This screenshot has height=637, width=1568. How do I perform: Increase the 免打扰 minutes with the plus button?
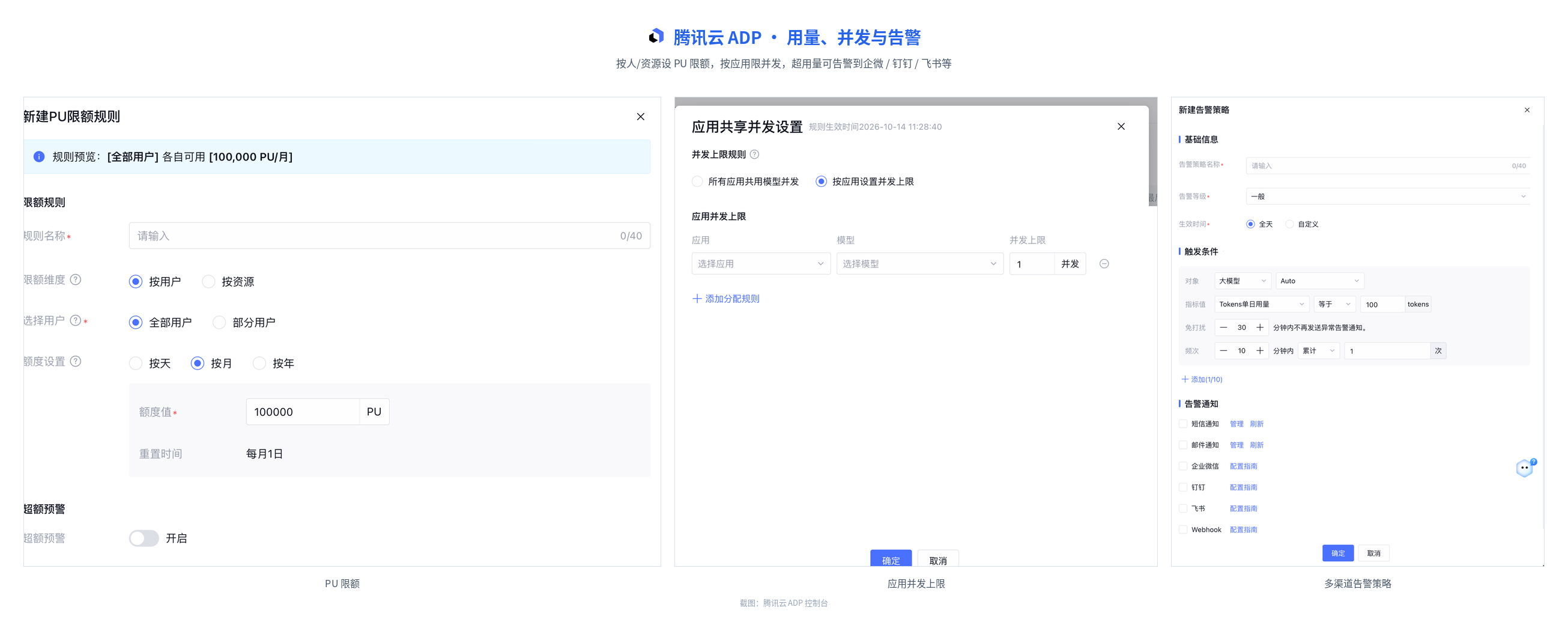1259,328
